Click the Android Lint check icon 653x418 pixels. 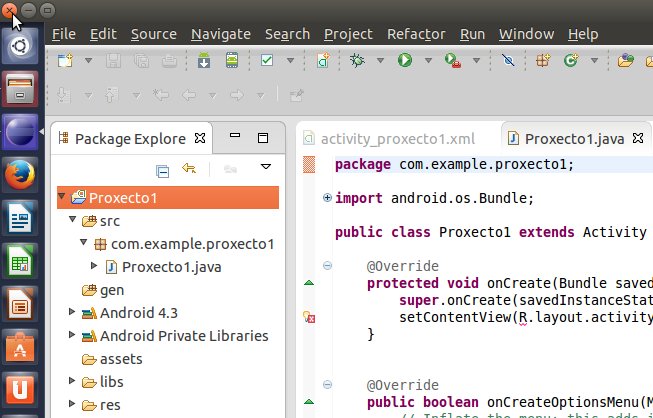267,61
